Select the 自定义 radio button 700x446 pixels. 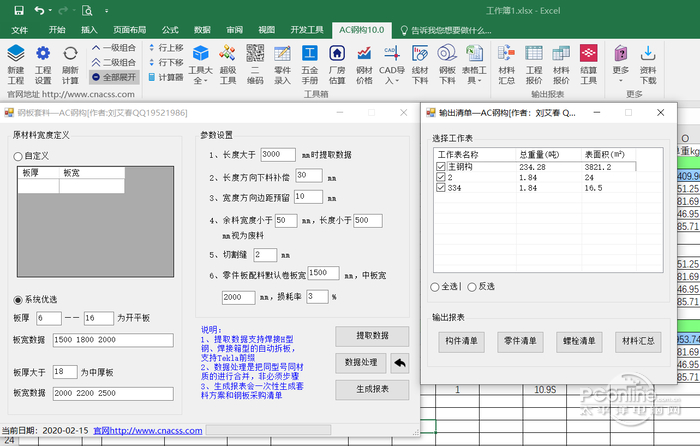pyautogui.click(x=17, y=157)
